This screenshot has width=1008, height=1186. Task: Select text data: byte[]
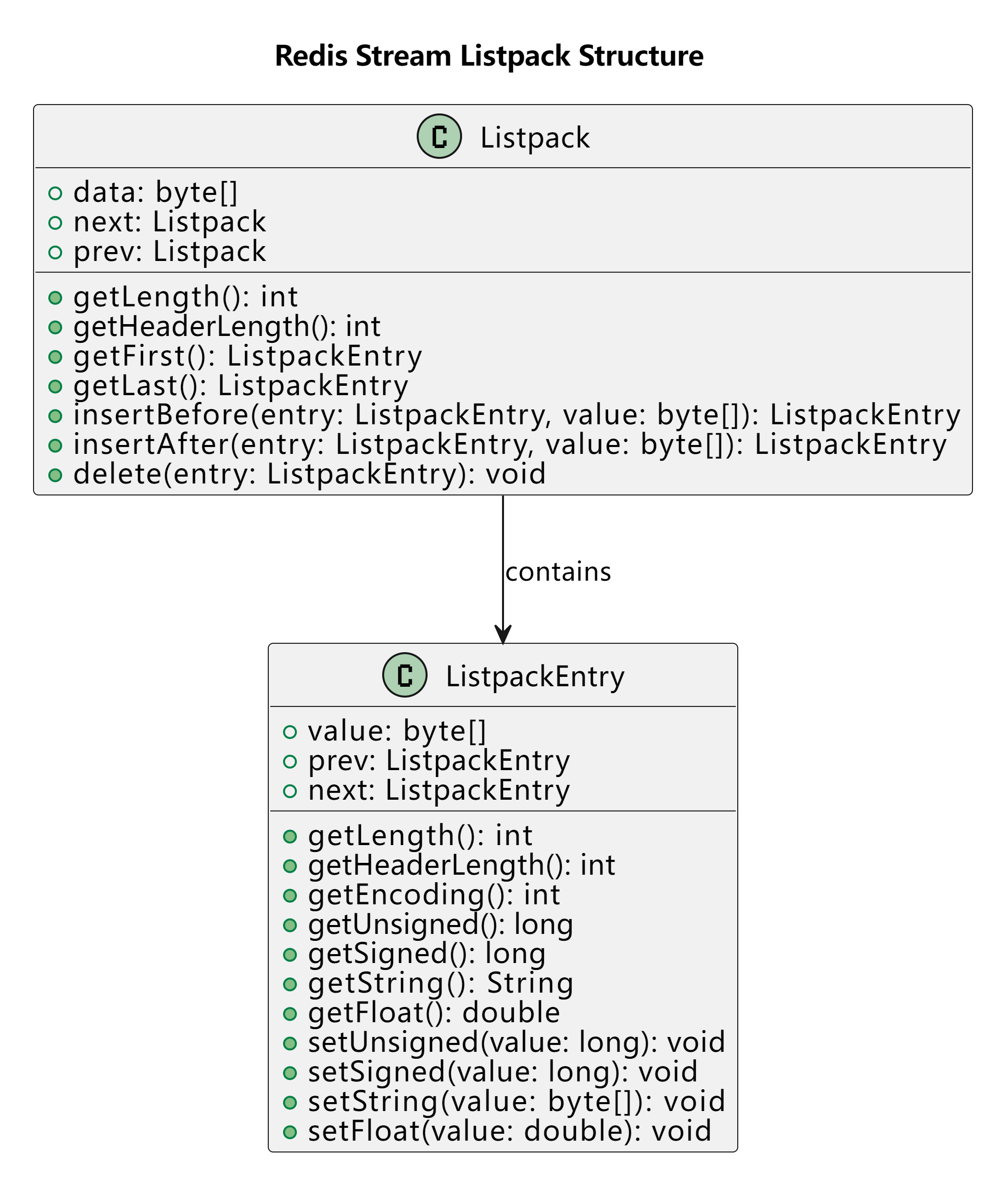(x=155, y=192)
